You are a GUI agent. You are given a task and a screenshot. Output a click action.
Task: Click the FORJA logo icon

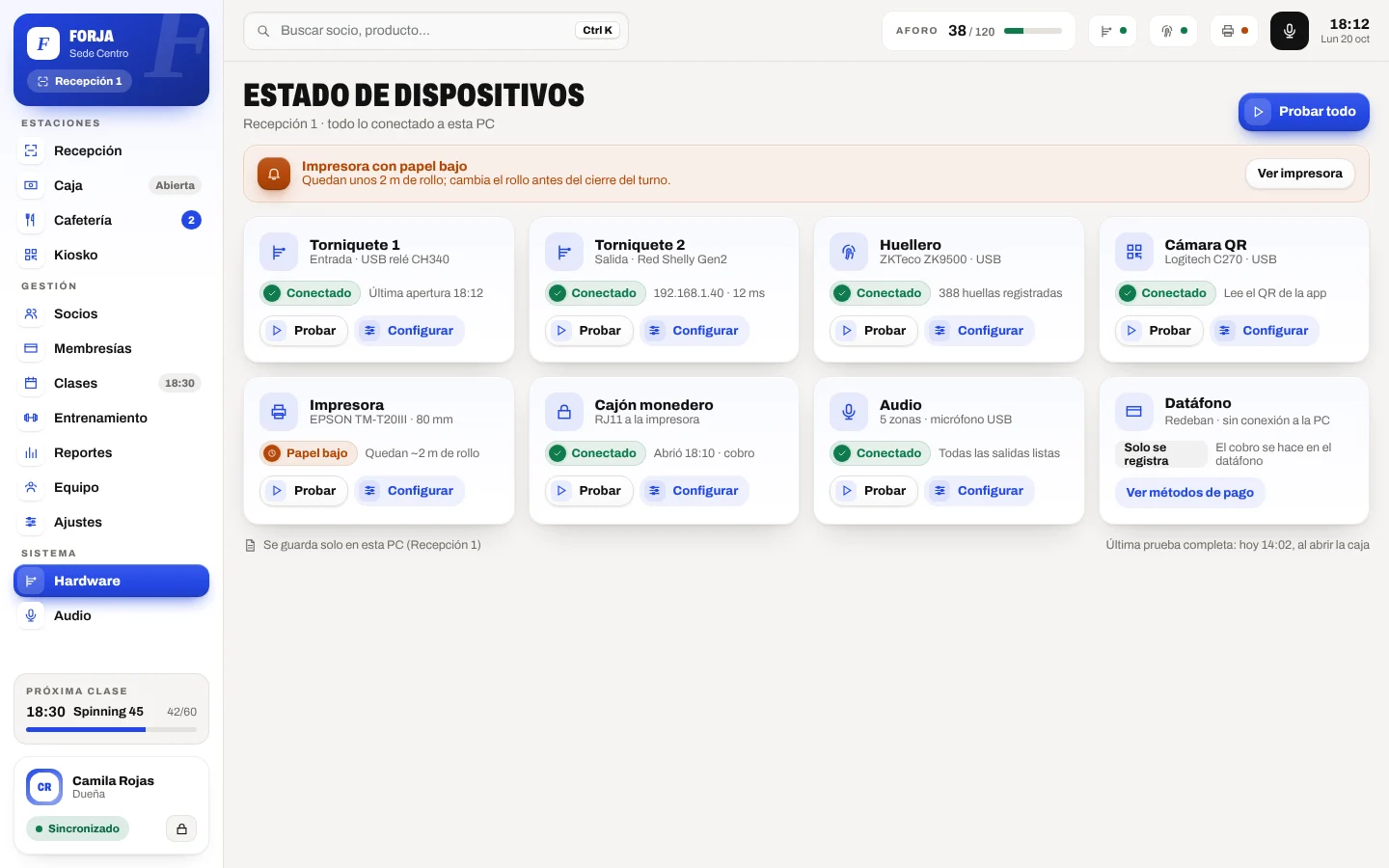pos(43,43)
